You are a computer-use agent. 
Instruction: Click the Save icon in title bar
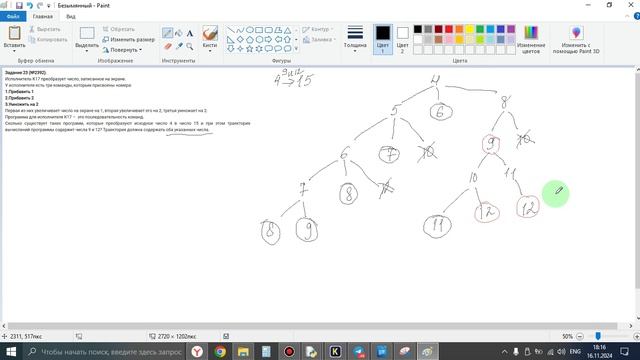point(19,6)
